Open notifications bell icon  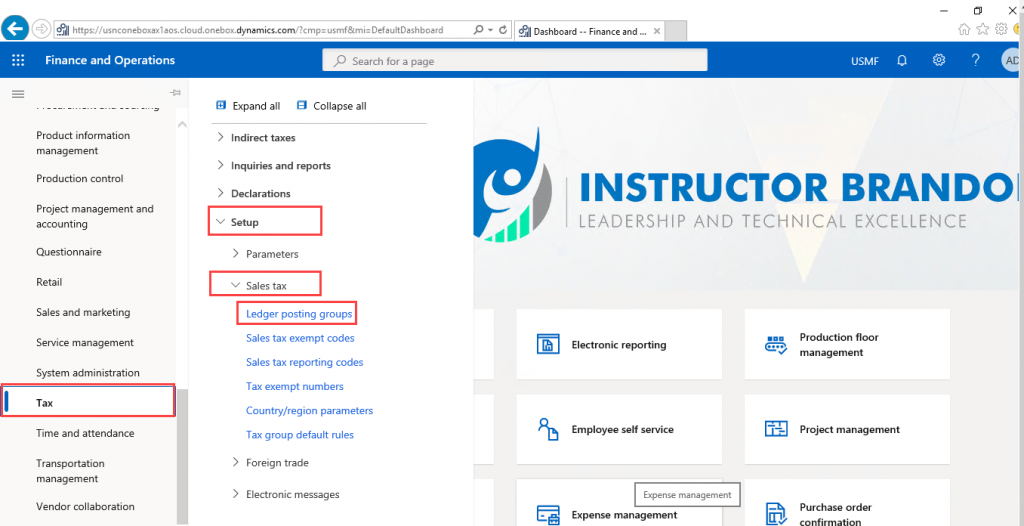tap(902, 60)
